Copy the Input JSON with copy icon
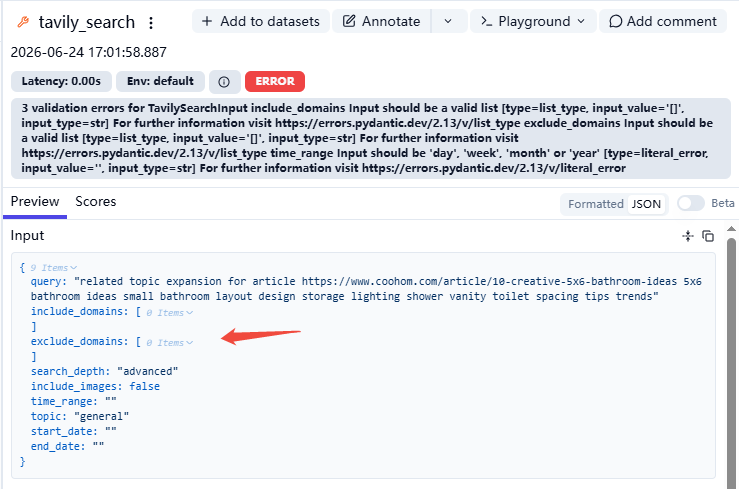Image resolution: width=739 pixels, height=489 pixels. point(708,236)
